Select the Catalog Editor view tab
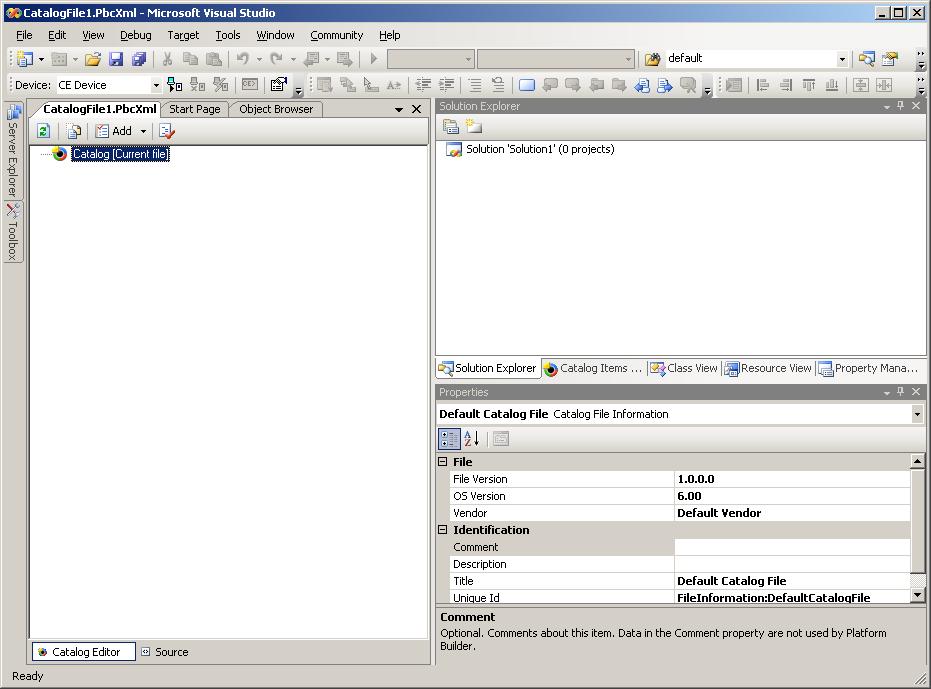This screenshot has width=931, height=689. [84, 652]
